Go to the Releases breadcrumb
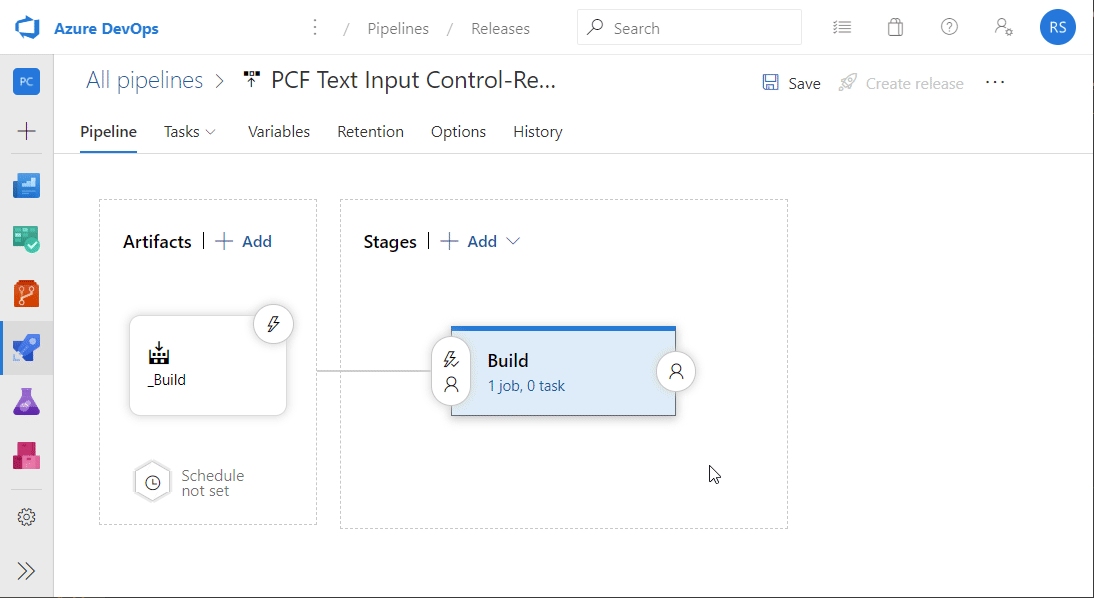Screen dimensions: 1094x598 pyautogui.click(x=500, y=29)
